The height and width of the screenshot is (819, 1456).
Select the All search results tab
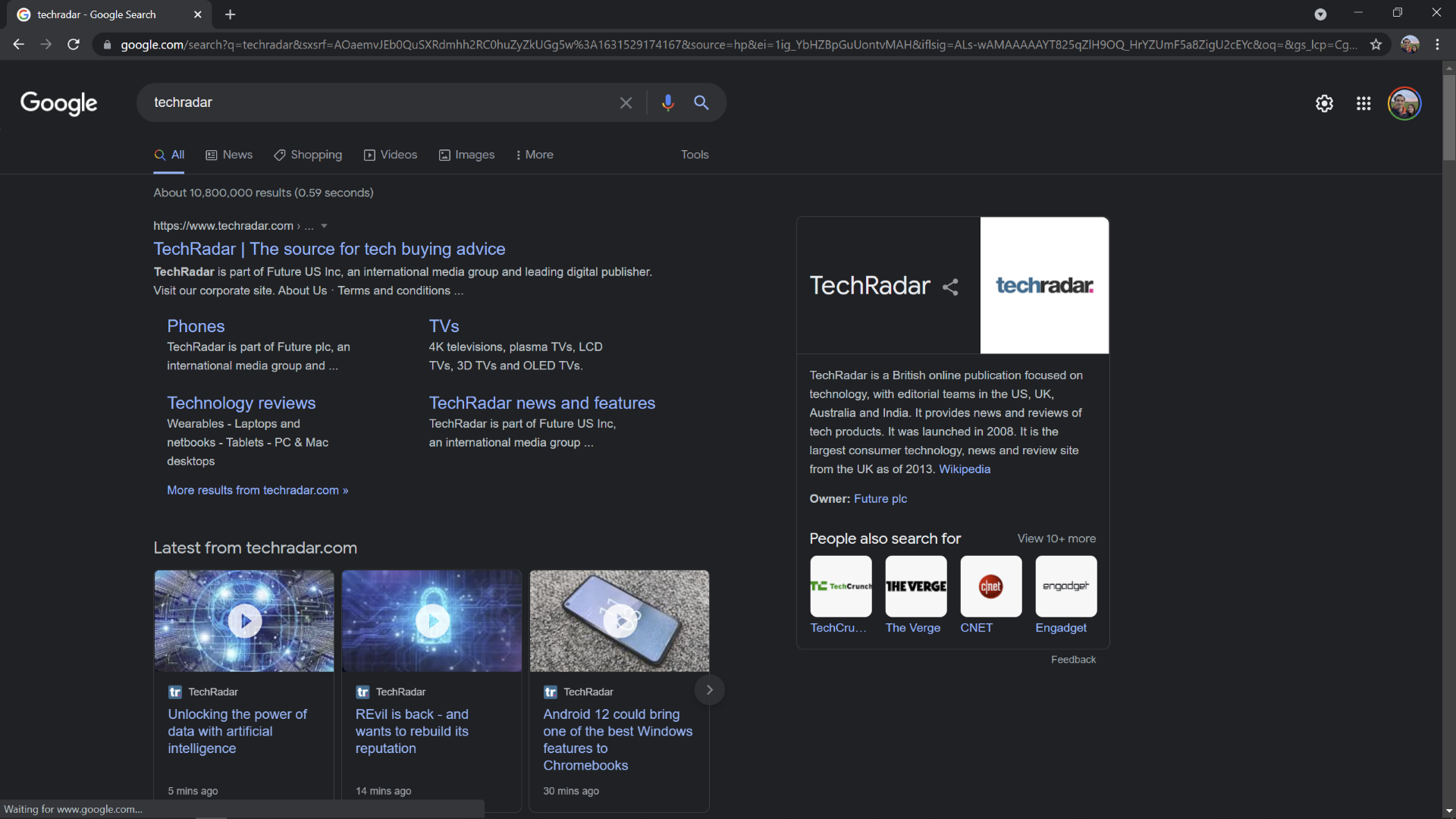coord(169,155)
